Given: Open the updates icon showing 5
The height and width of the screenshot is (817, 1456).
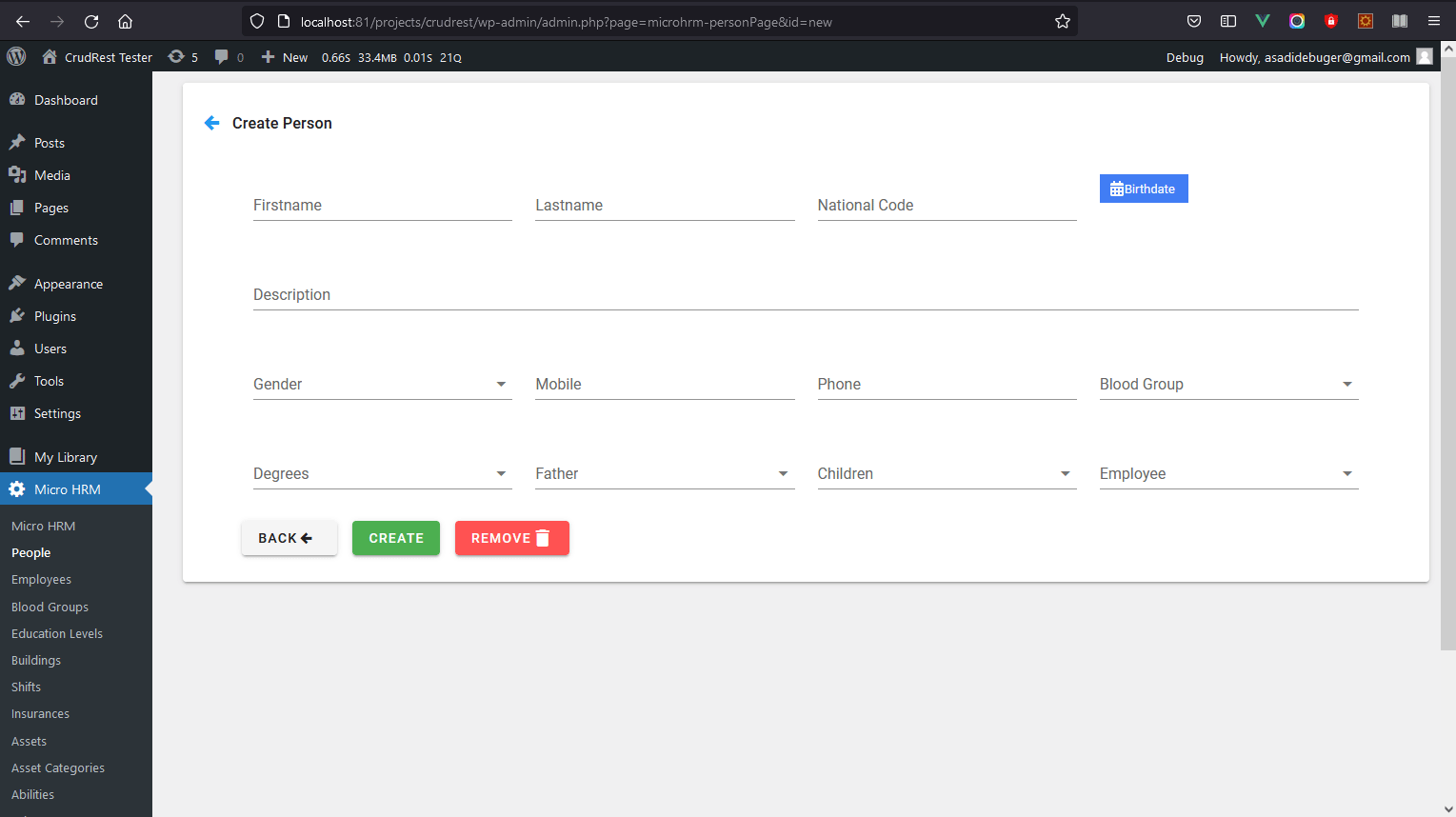Looking at the screenshot, I should pyautogui.click(x=183, y=57).
